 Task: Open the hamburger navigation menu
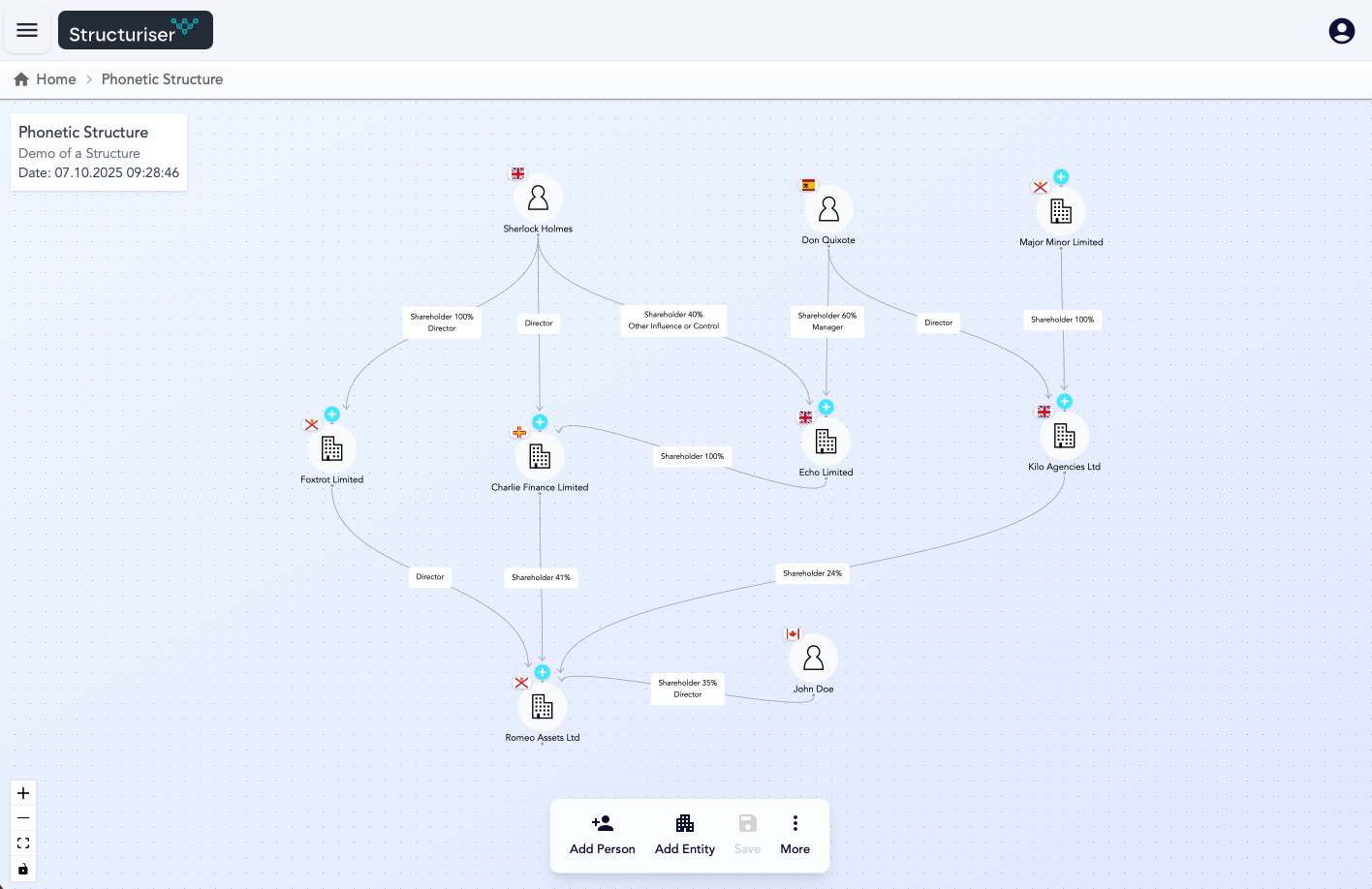pos(27,30)
